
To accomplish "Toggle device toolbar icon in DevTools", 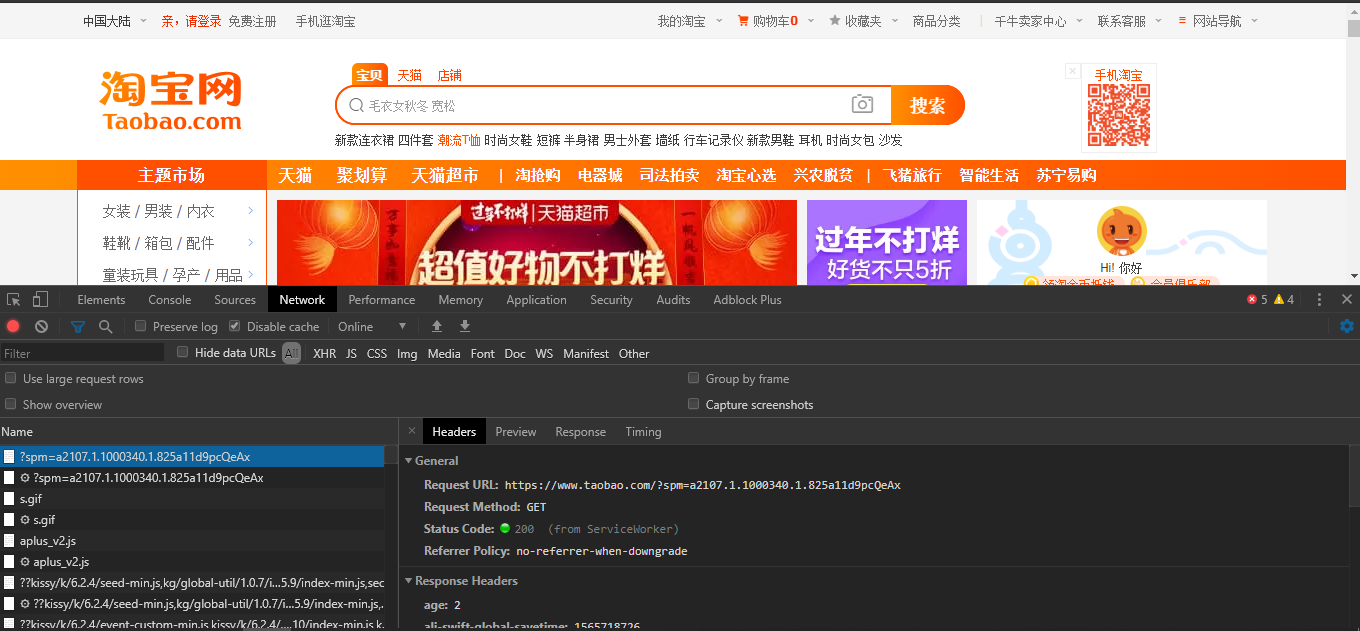I will point(40,299).
